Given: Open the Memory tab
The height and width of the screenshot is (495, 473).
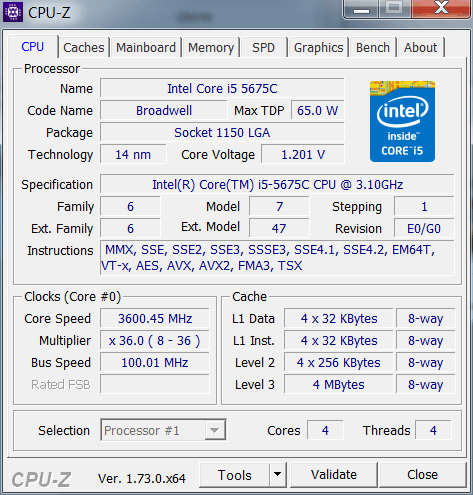Looking at the screenshot, I should tap(211, 48).
